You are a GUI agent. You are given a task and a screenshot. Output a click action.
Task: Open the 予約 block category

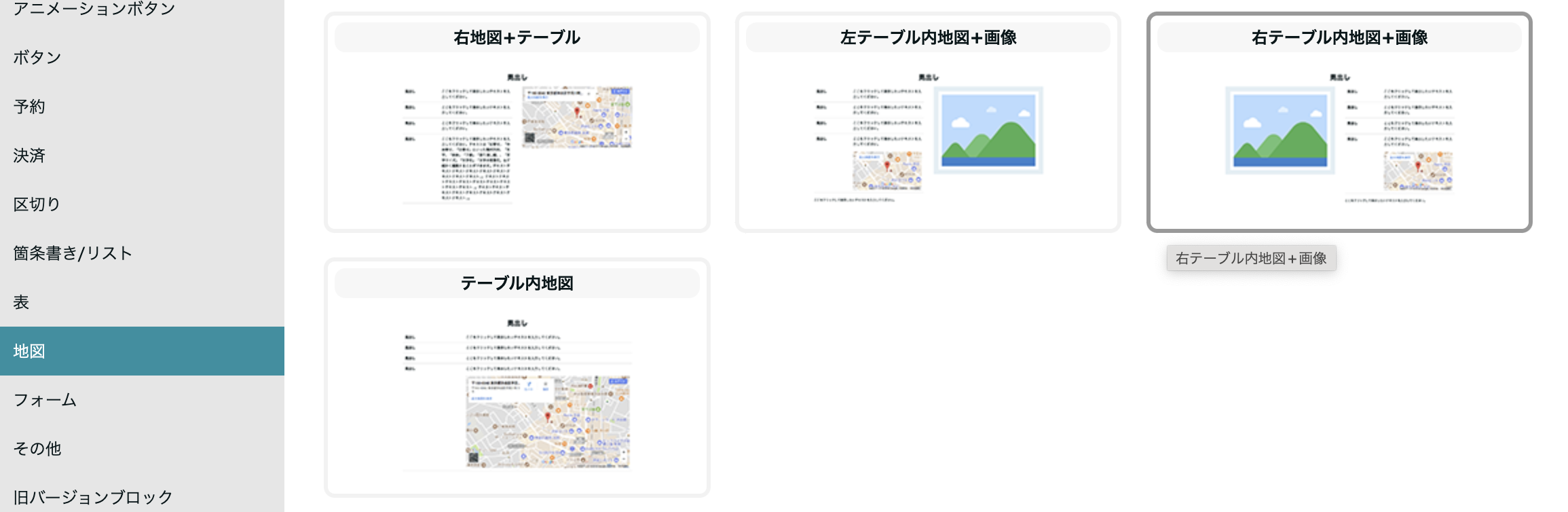(29, 107)
